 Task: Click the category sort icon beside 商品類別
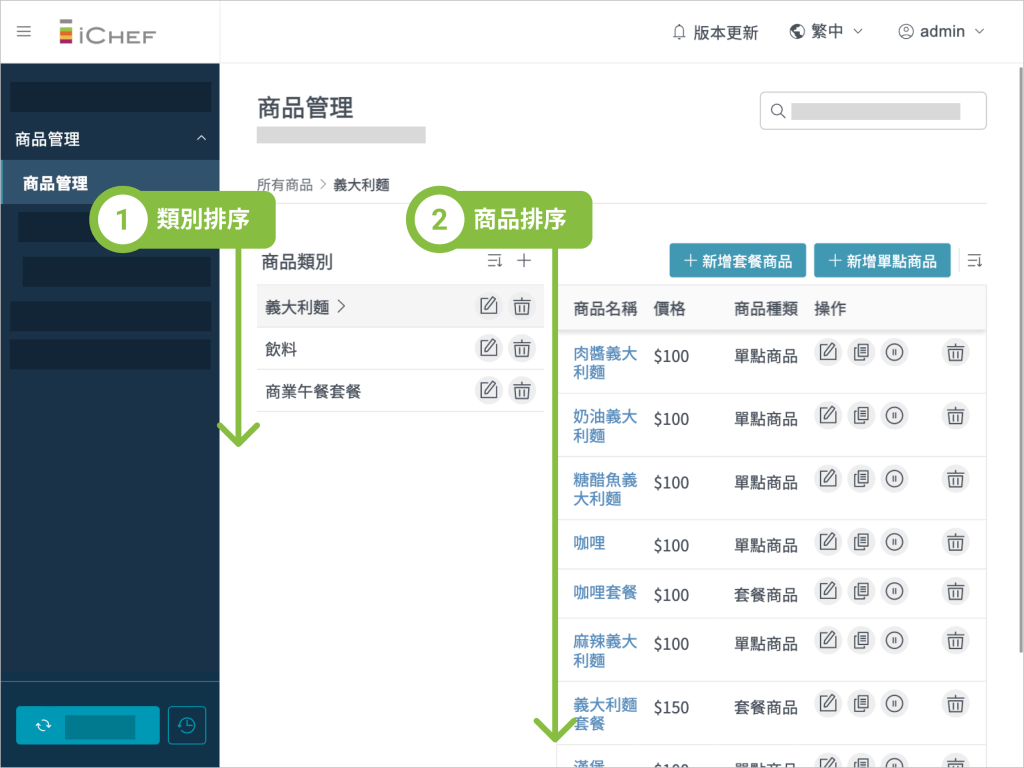(494, 262)
